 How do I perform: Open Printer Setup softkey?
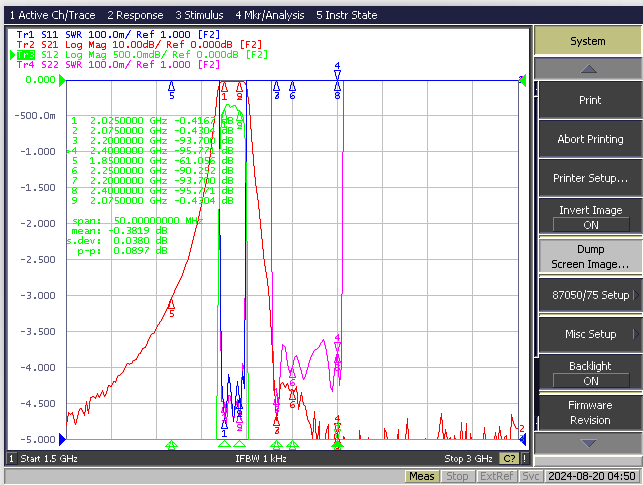tap(590, 178)
